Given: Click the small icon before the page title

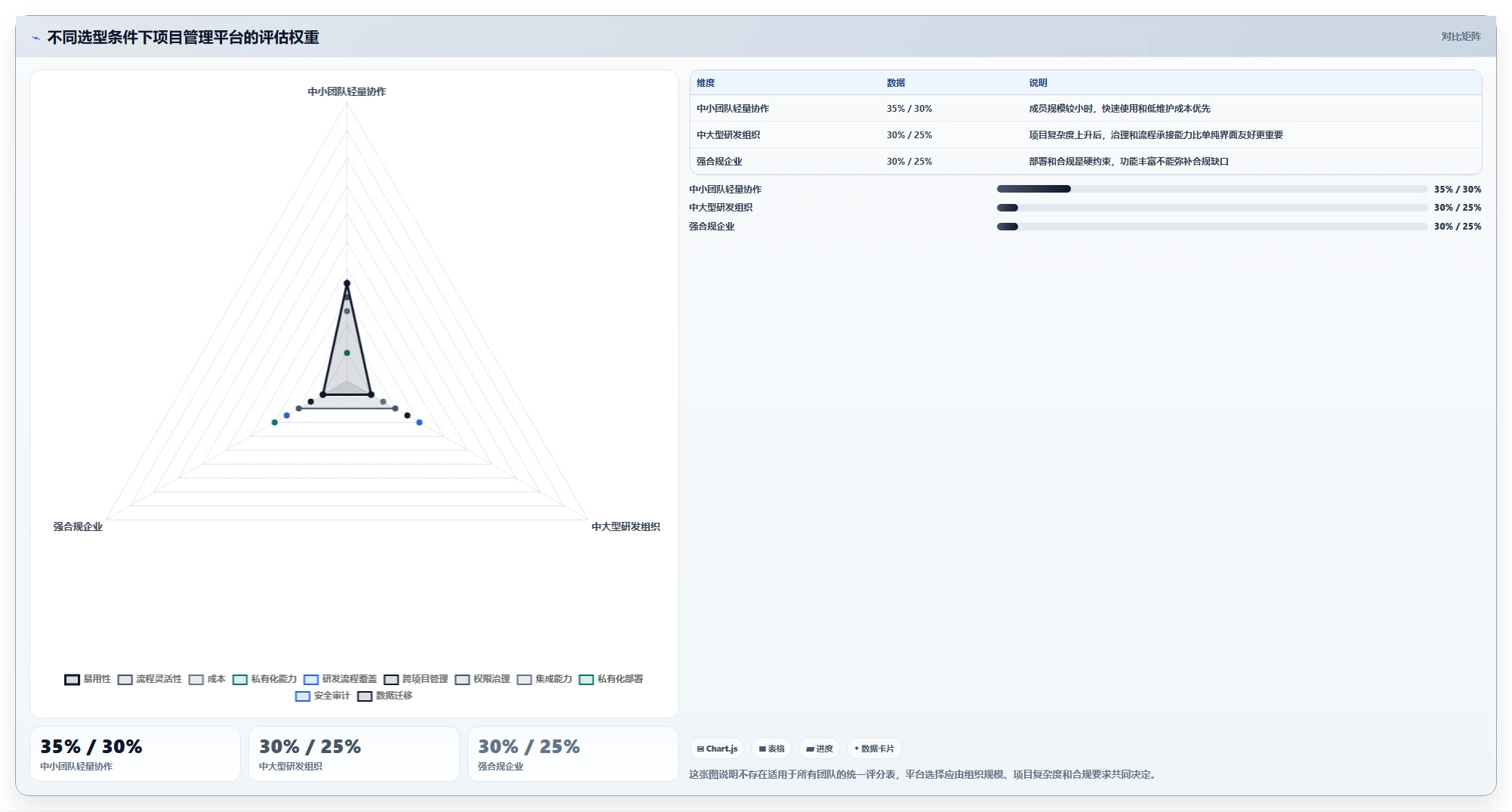Looking at the screenshot, I should [x=35, y=38].
